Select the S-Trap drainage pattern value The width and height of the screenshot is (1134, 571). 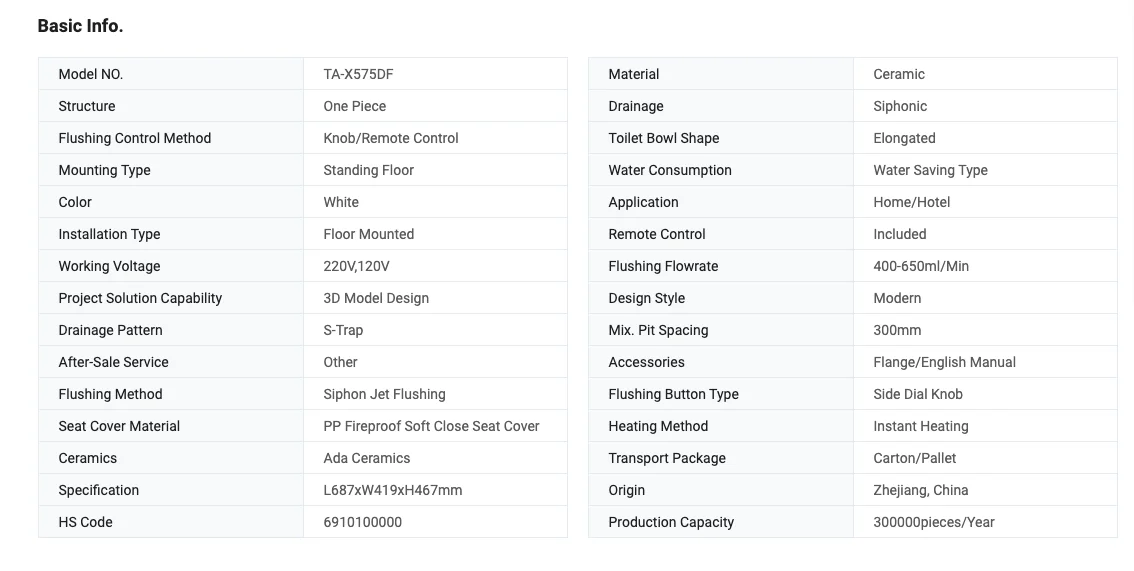343,330
